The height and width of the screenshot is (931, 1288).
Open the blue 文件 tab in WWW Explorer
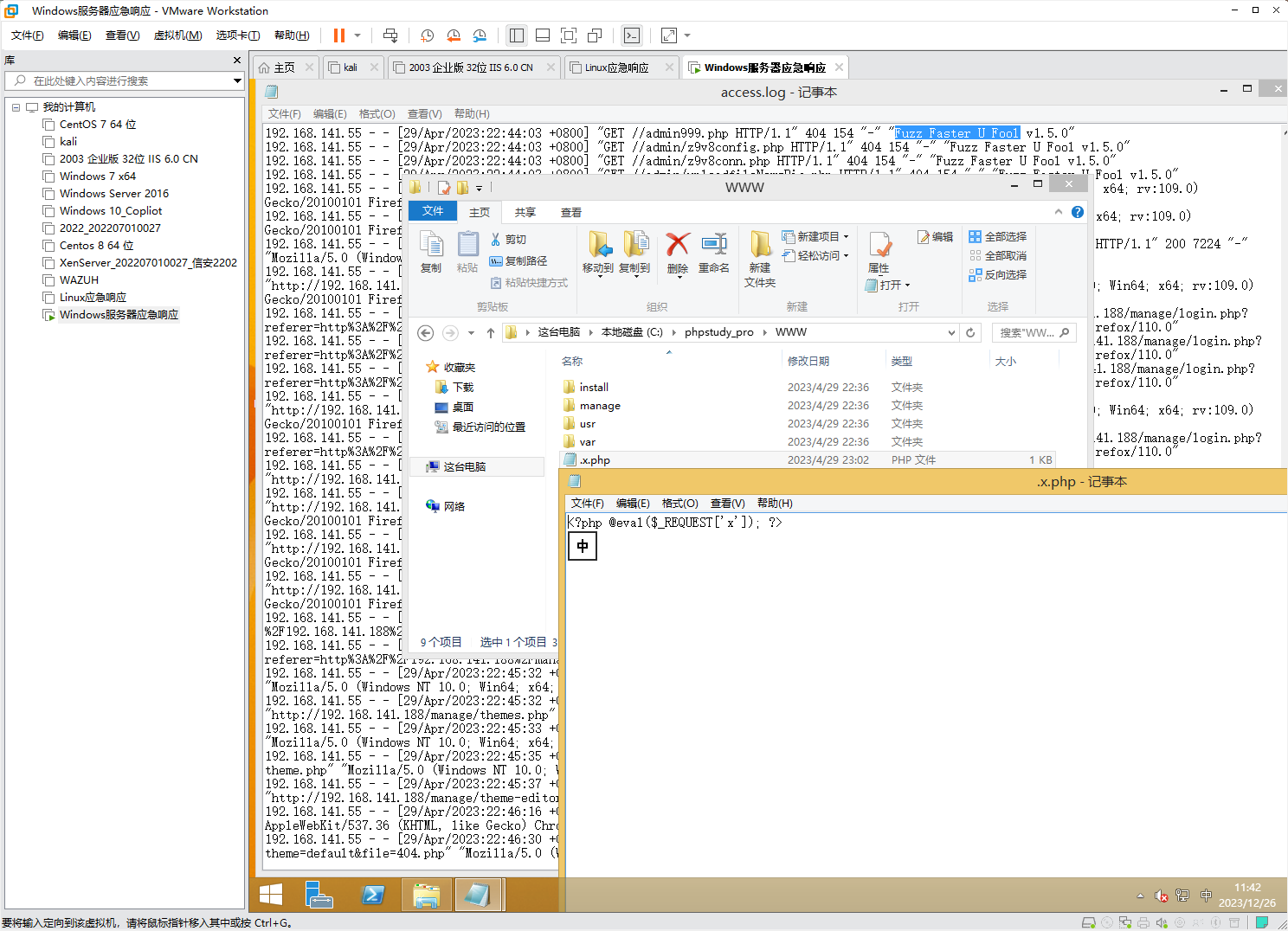click(433, 211)
